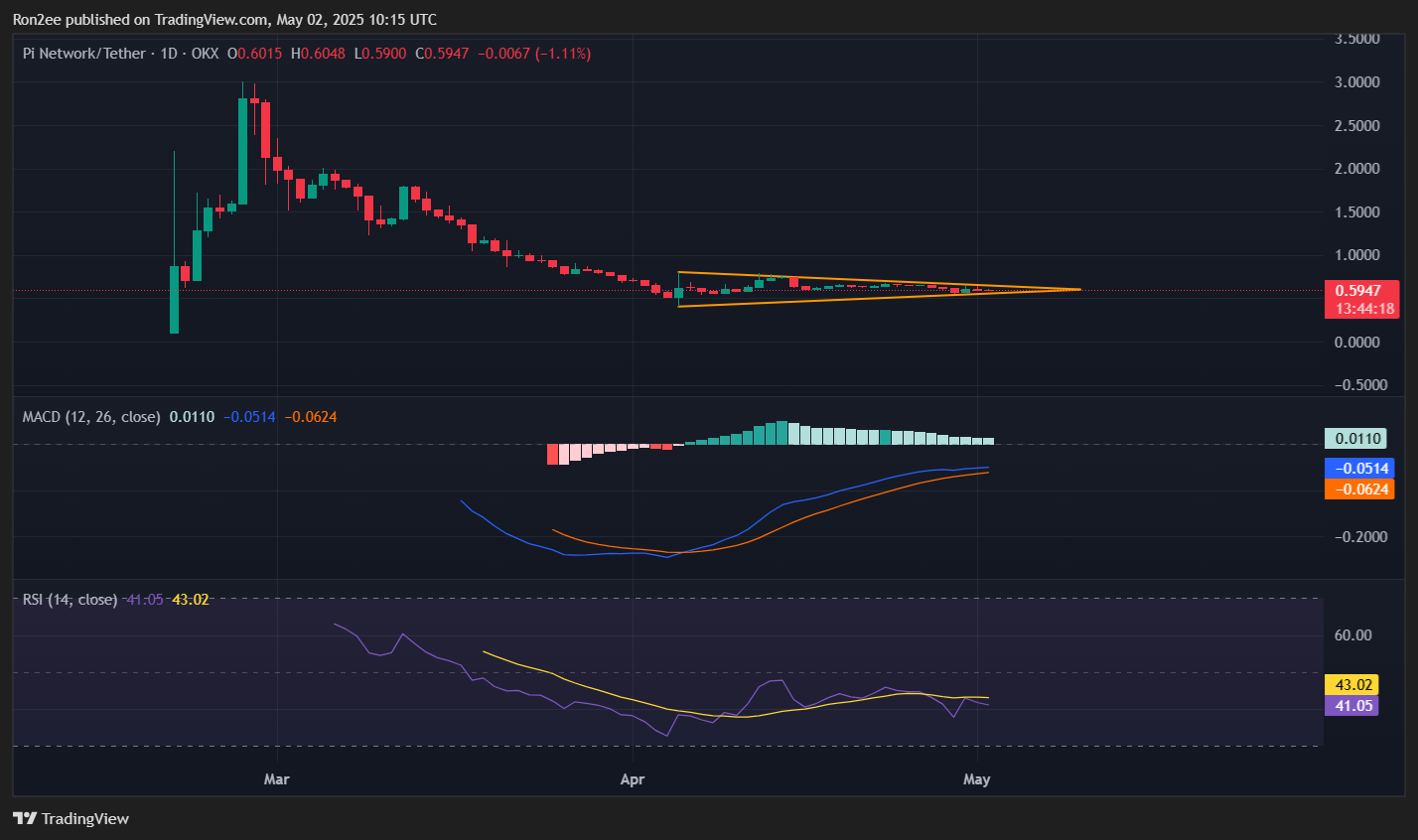
Task: Click the 1D interval label
Action: pyautogui.click(x=169, y=54)
